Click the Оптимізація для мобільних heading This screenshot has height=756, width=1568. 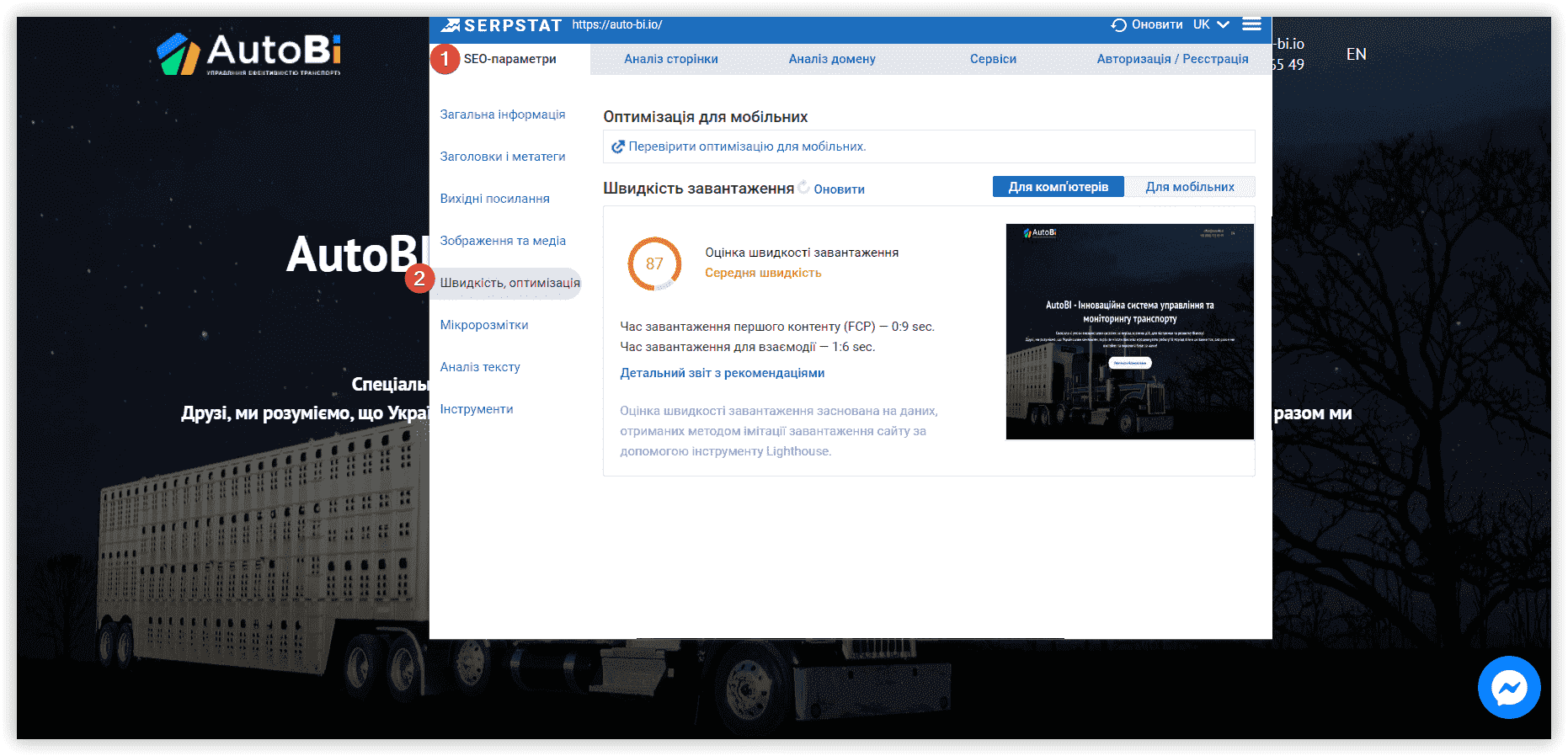click(706, 117)
